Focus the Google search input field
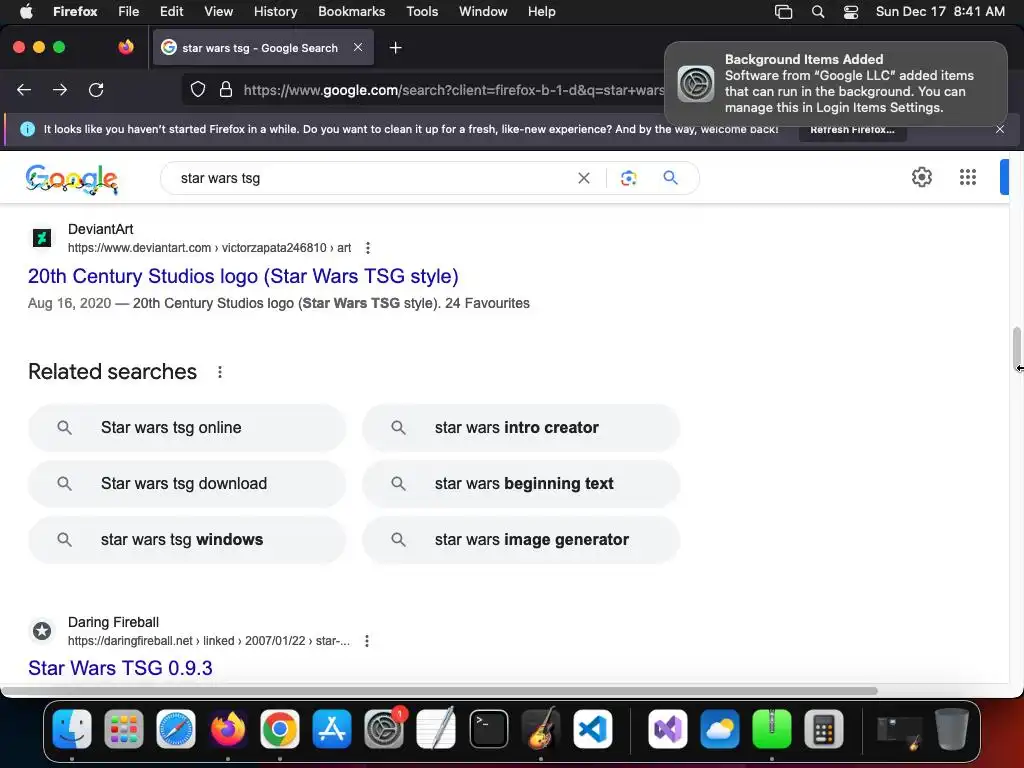 pos(372,178)
